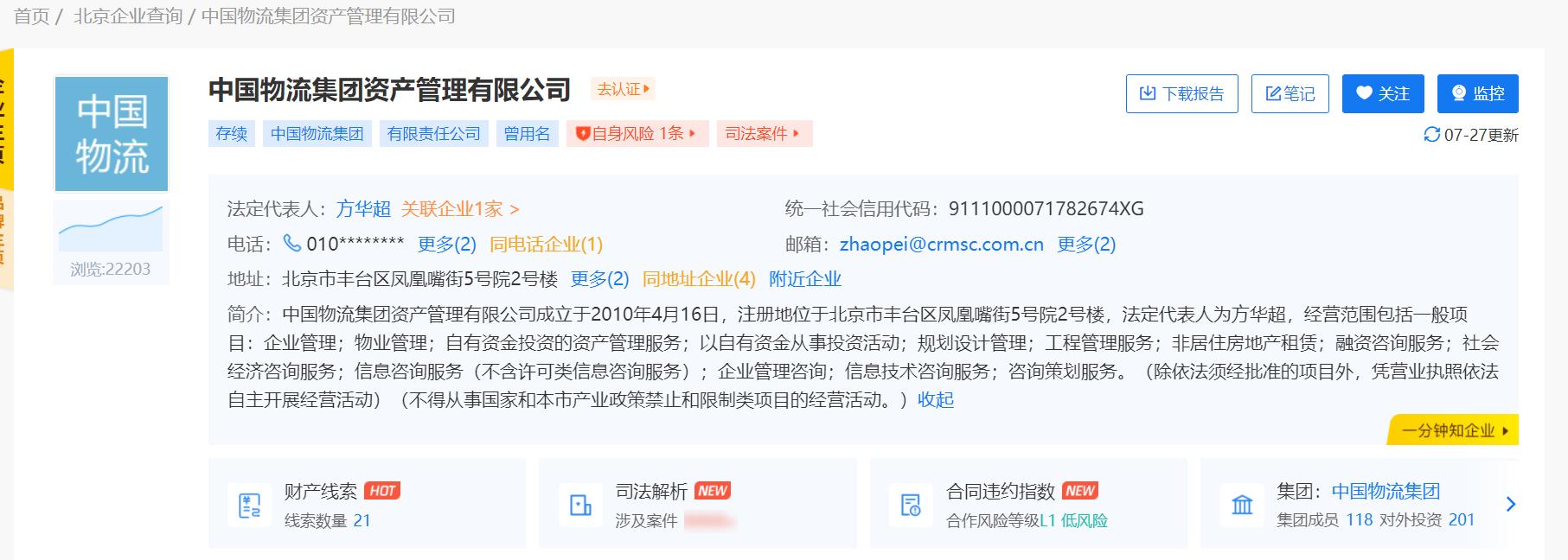Click the 中国物流 company logo
This screenshot has height=560, width=1568.
[112, 134]
